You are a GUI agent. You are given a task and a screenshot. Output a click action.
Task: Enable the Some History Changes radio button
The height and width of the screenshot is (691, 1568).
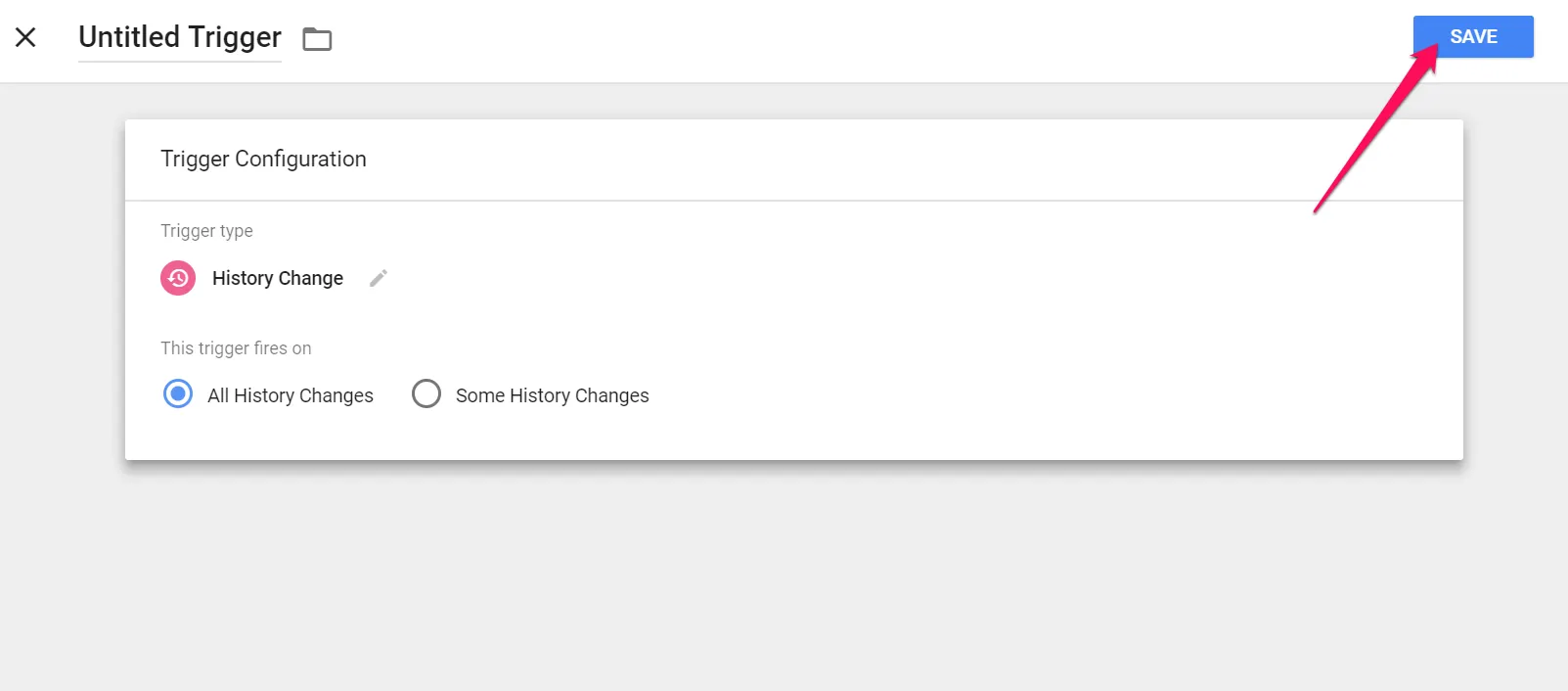click(x=426, y=394)
